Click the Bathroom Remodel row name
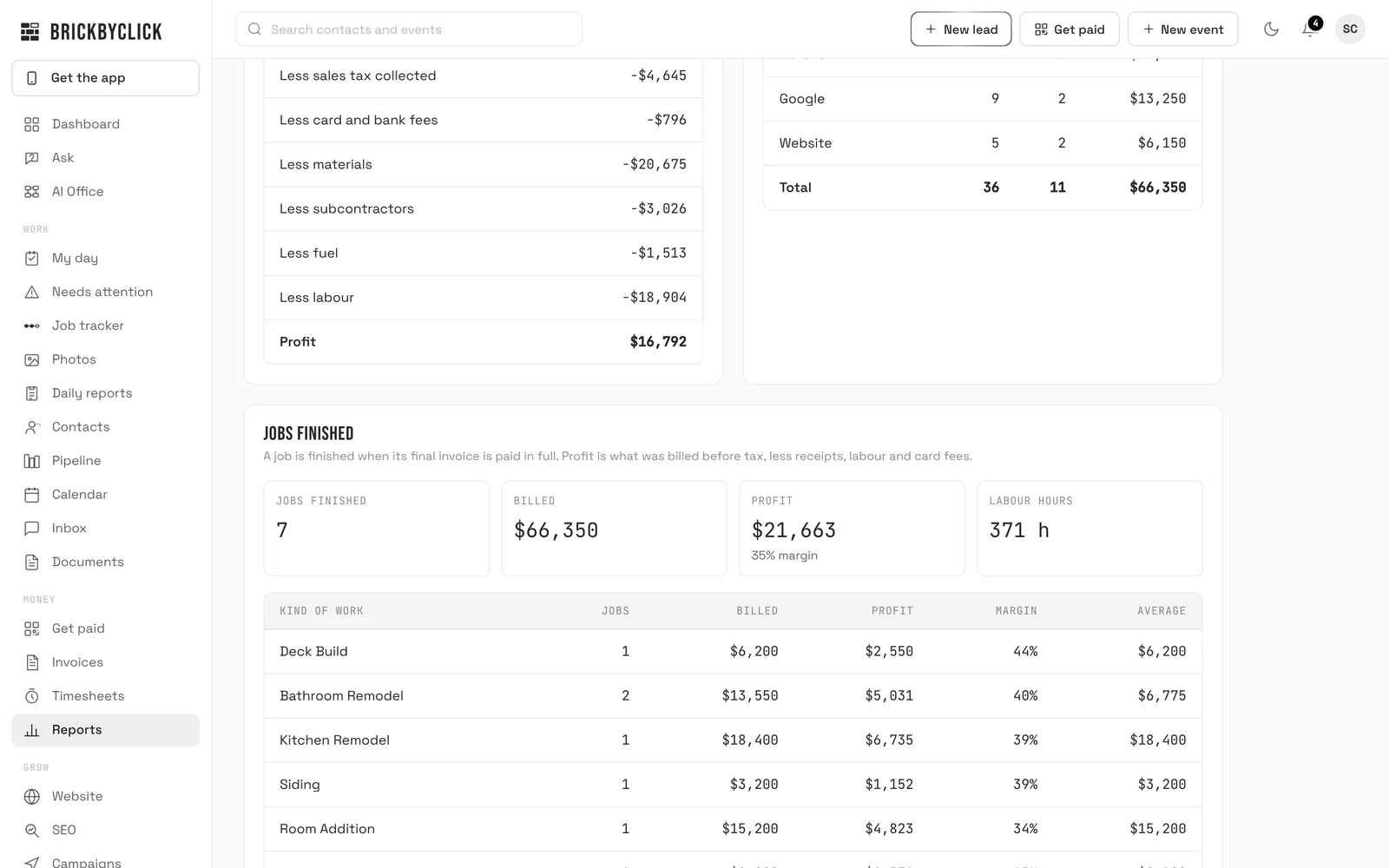 341,695
